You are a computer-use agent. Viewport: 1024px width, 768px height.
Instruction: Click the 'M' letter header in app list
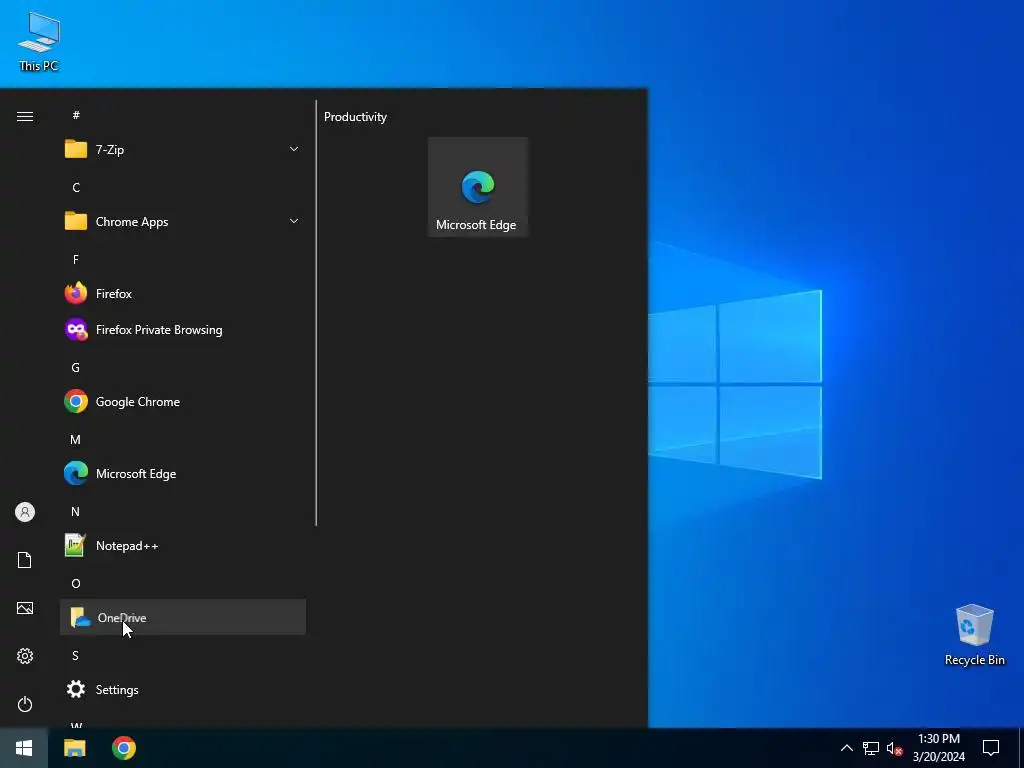(76, 440)
